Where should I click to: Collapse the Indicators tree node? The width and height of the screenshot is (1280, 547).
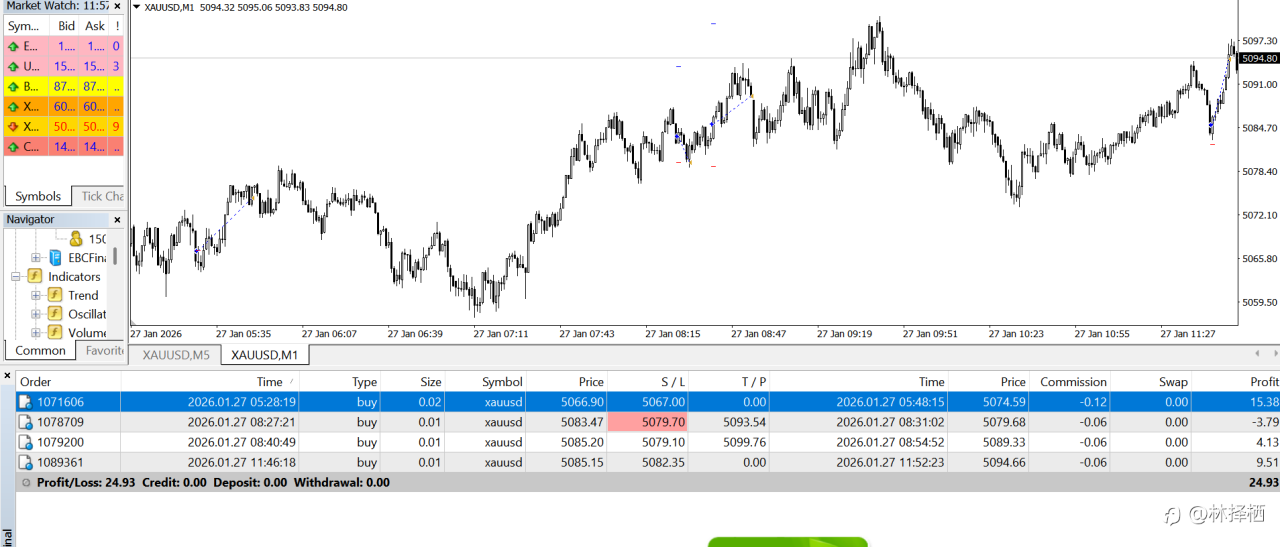click(16, 276)
